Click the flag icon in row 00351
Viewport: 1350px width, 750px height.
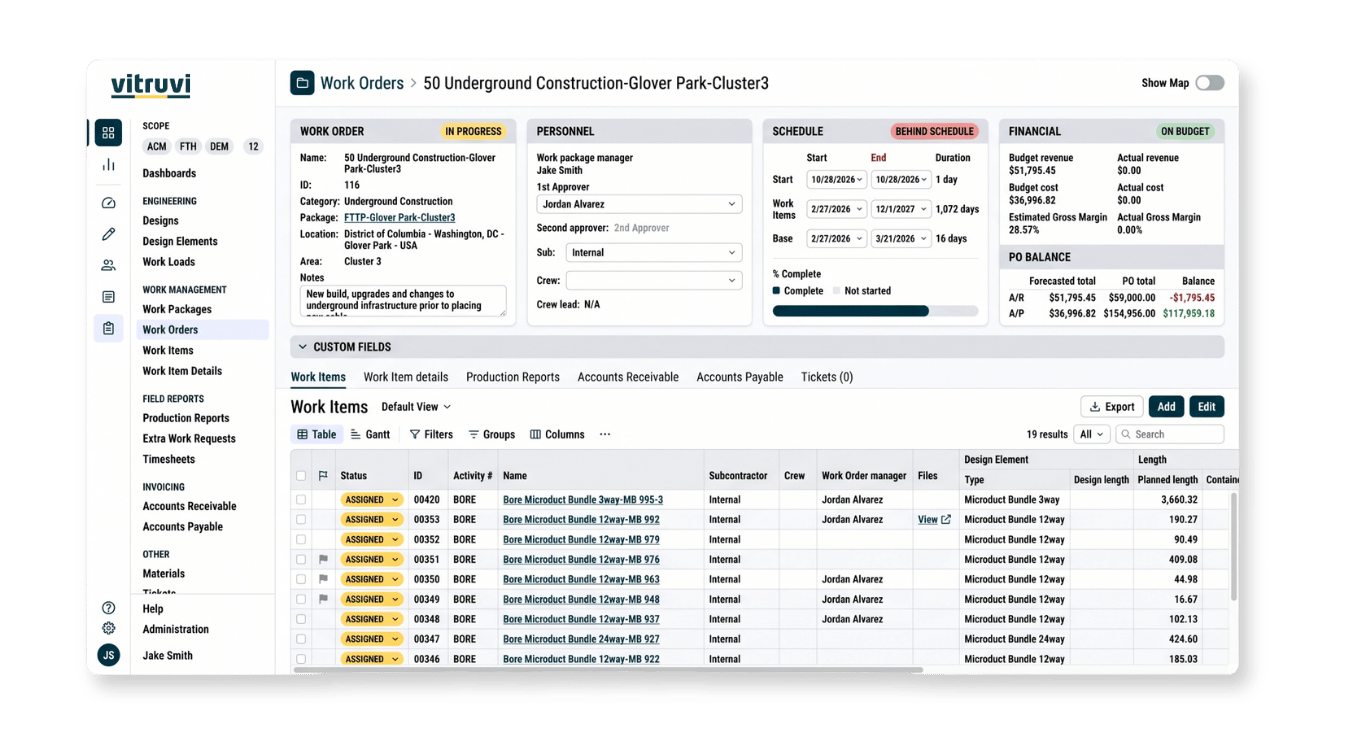[323, 560]
